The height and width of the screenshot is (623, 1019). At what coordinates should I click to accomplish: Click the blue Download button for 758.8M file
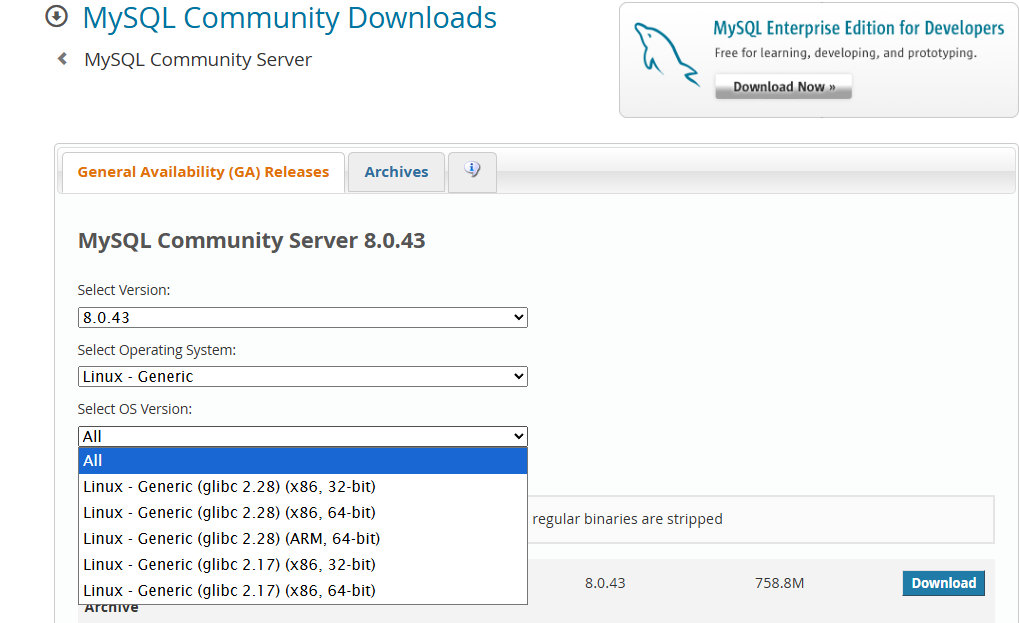pyautogui.click(x=944, y=583)
